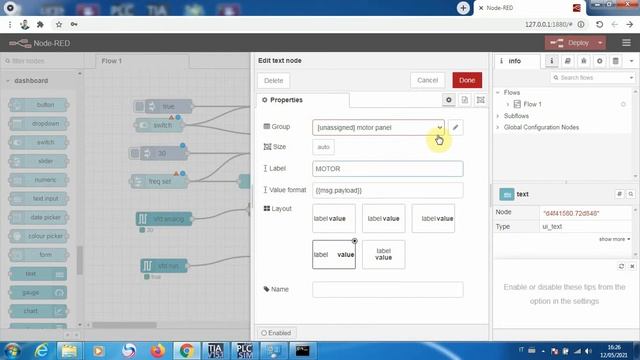Close the tips box with x icon
This screenshot has width=640, height=360.
(632, 266)
